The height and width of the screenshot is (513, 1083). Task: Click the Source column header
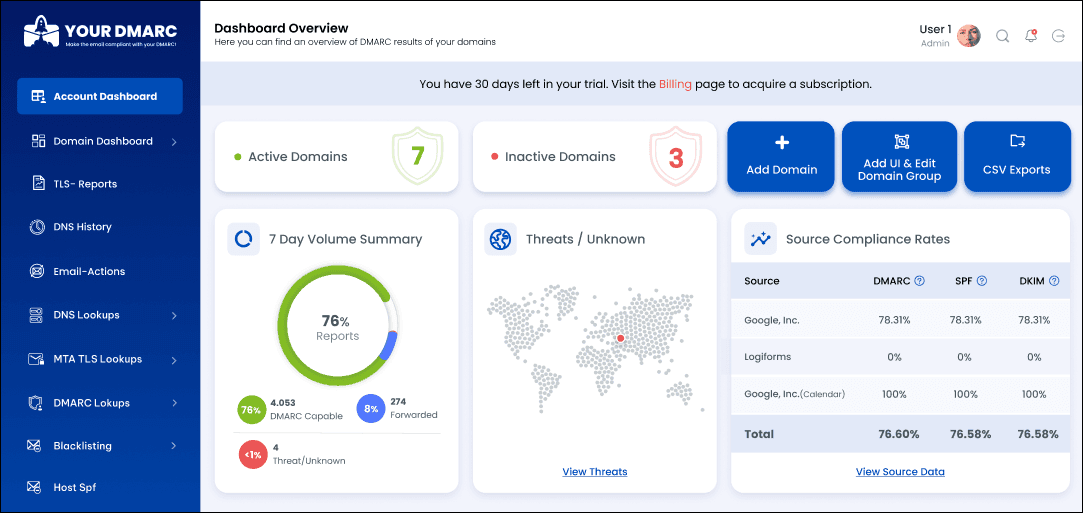point(762,281)
